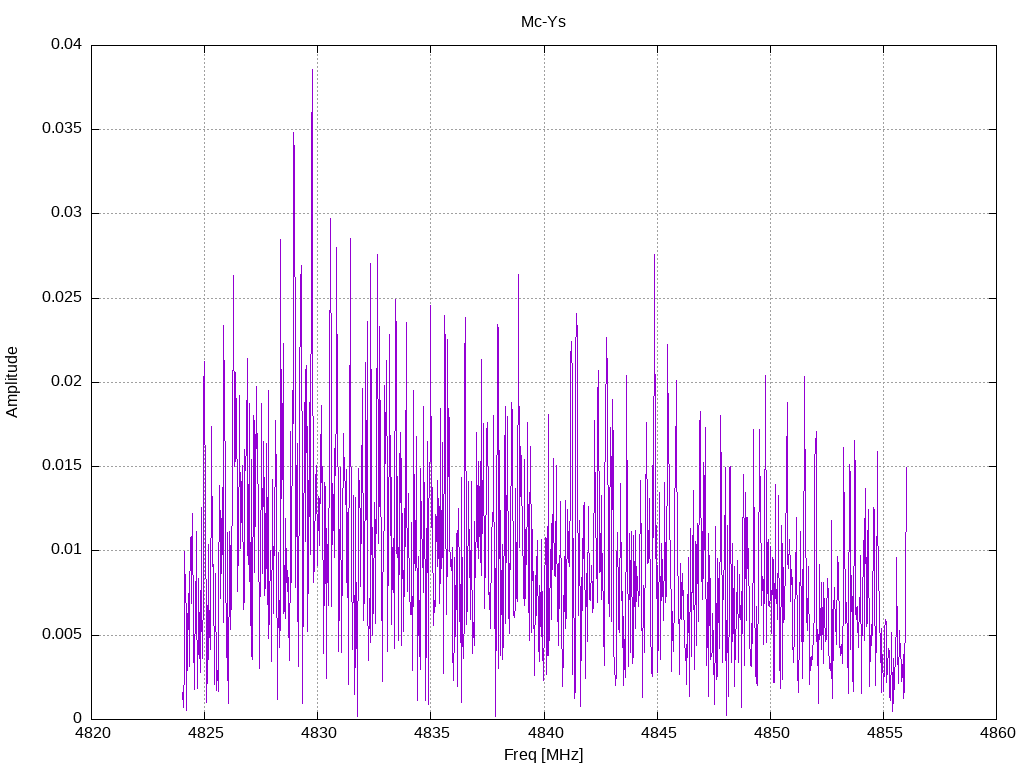The width and height of the screenshot is (1024, 768).
Task: Click the y-axis tick label 0.015
Action: (62, 466)
